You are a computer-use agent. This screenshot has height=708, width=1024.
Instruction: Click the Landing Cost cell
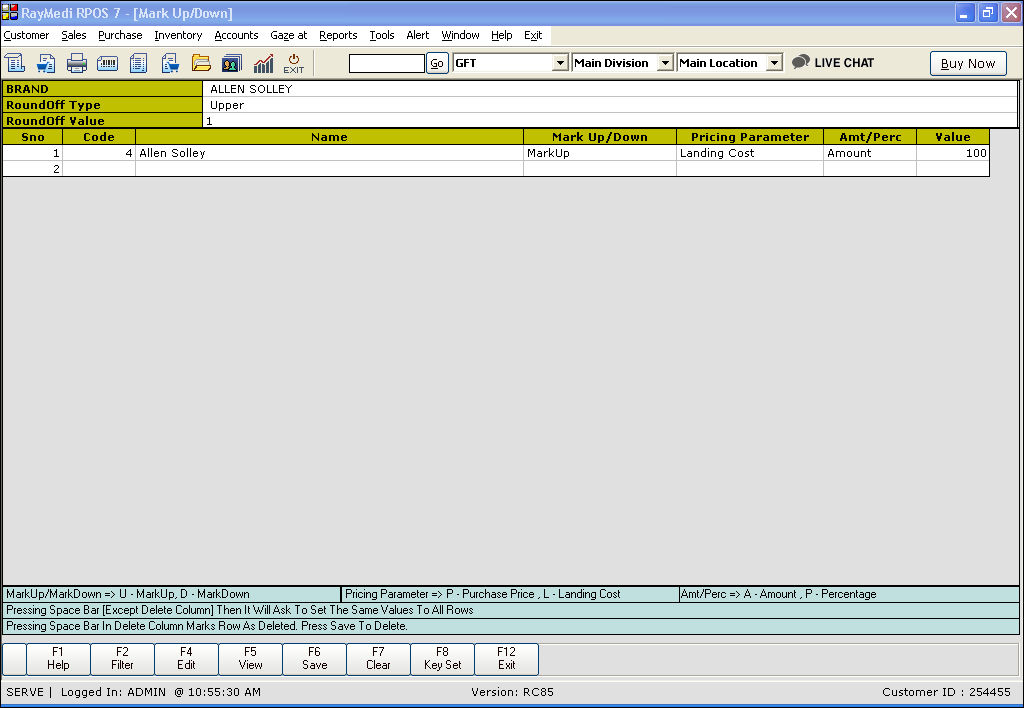click(750, 153)
